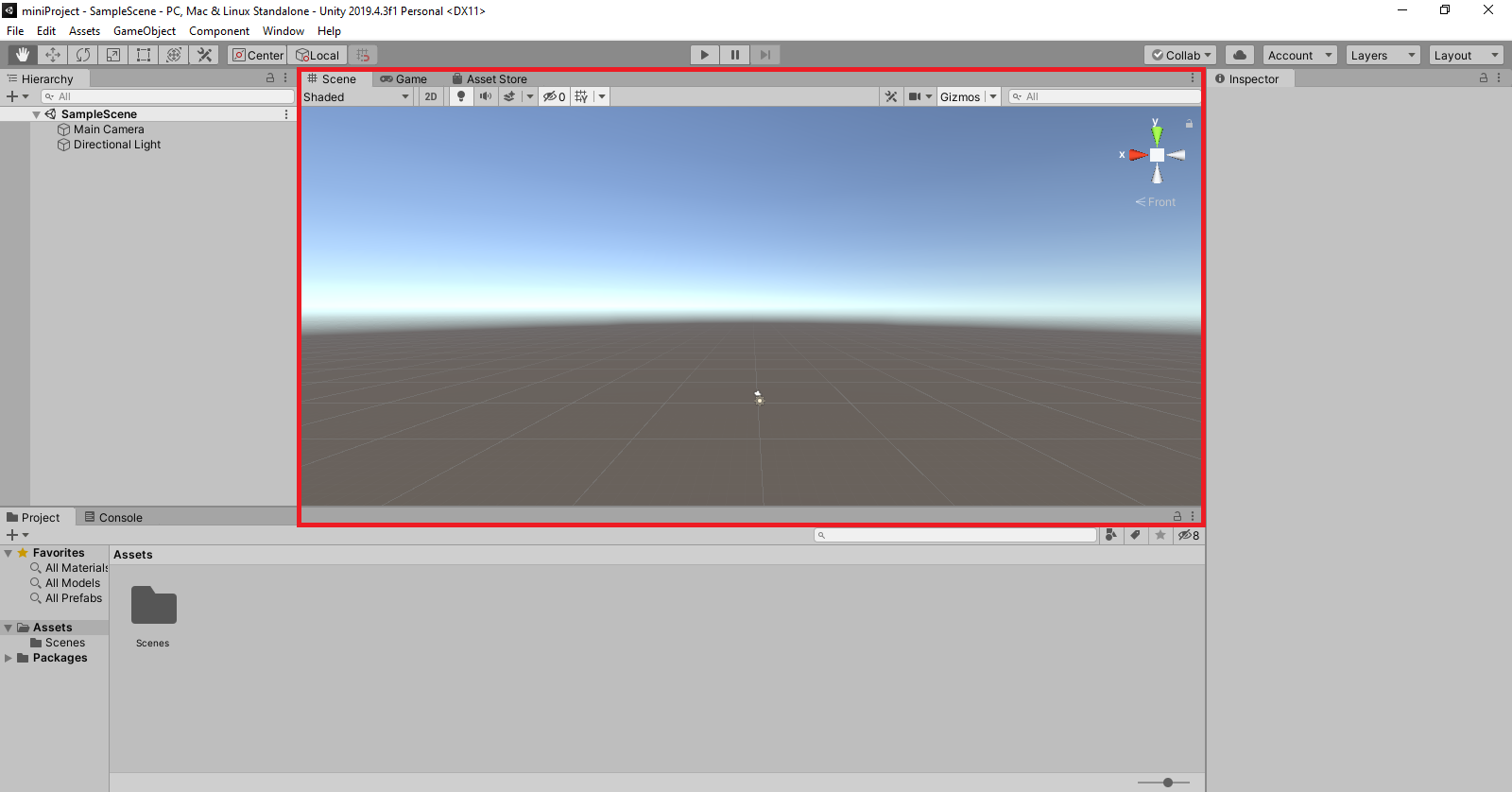Focus the Project search field
Viewport: 1512px width, 792px height.
(955, 535)
